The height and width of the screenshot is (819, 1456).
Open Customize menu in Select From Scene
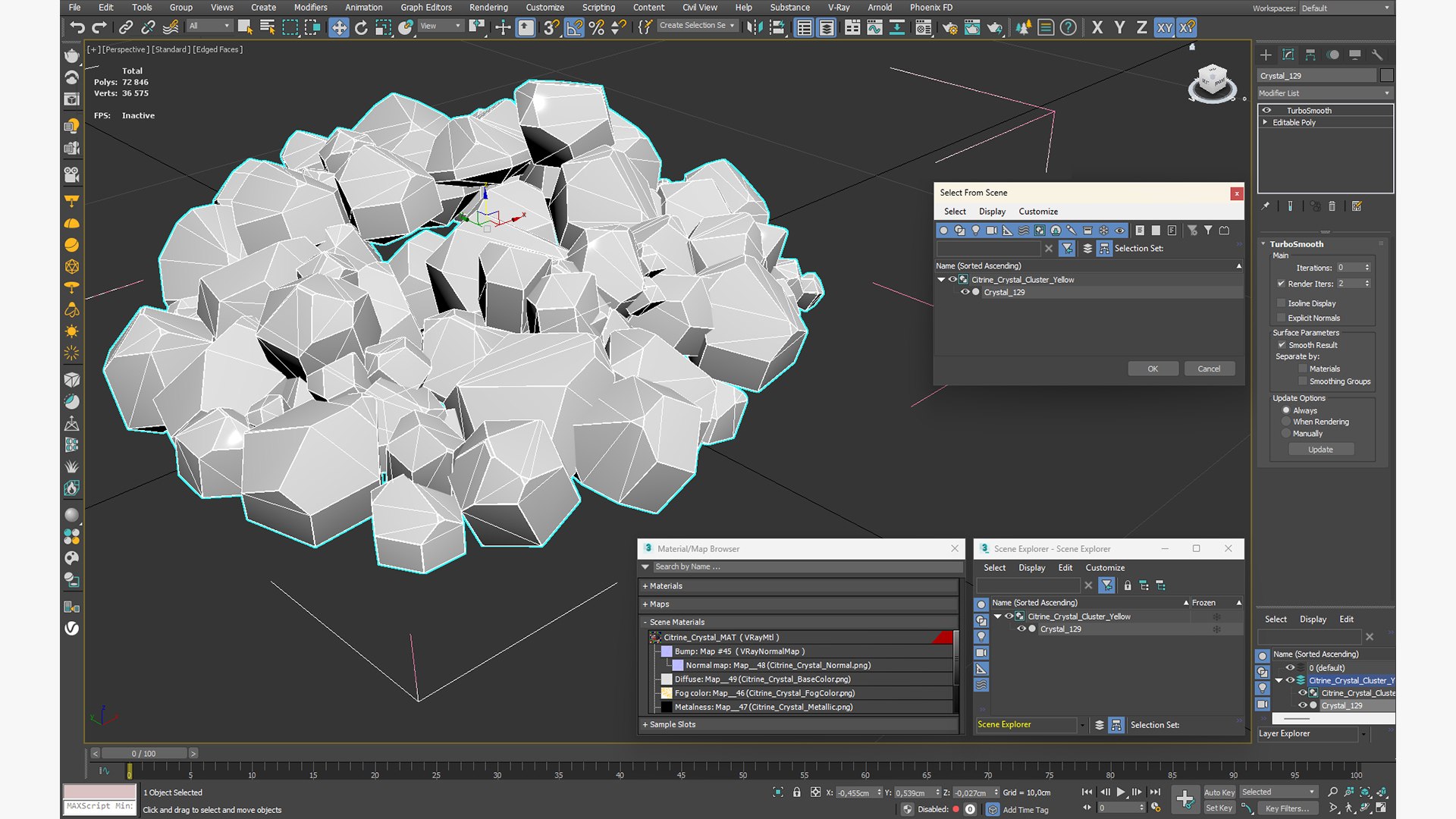(x=1038, y=212)
